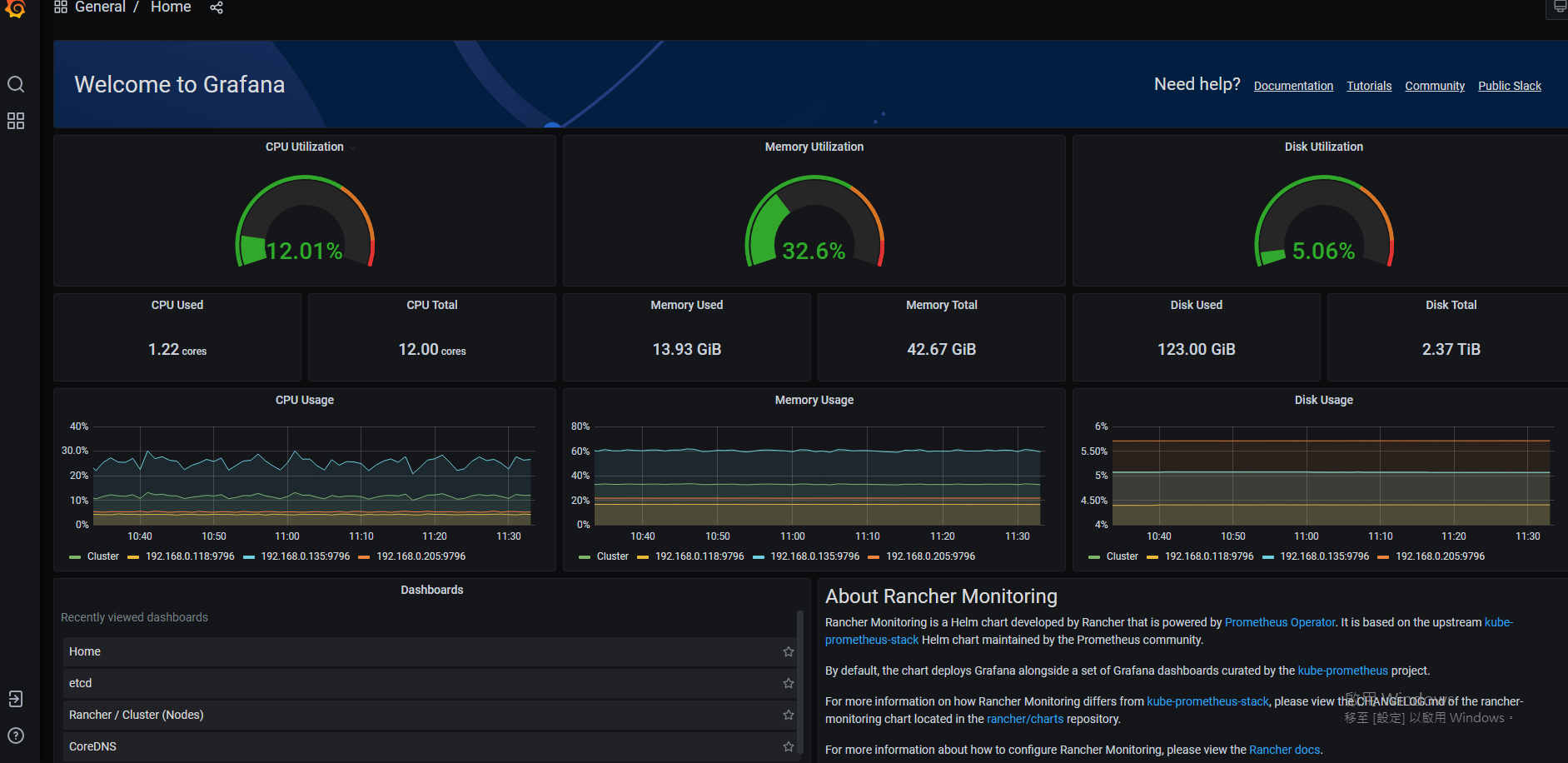Open the CPU Utilization panel title menu
The width and height of the screenshot is (1568, 763).
click(305, 147)
